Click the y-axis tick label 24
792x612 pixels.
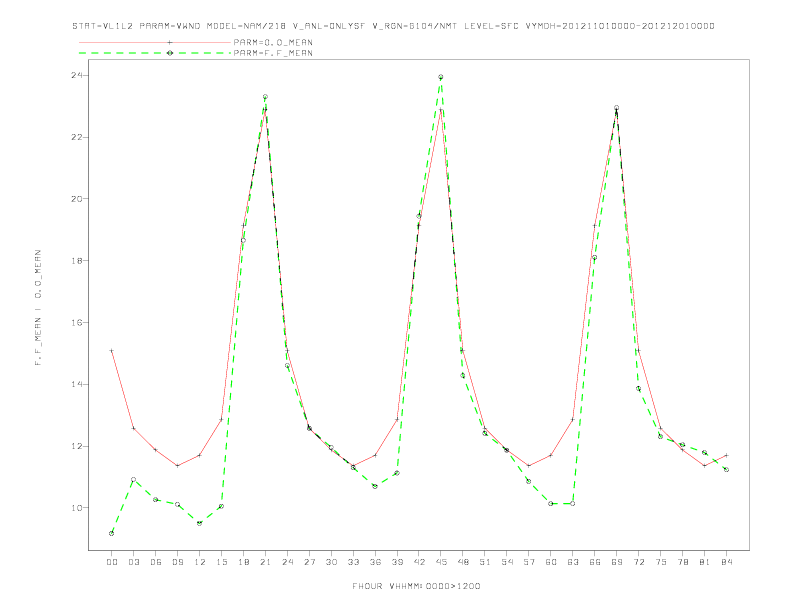(x=77, y=75)
